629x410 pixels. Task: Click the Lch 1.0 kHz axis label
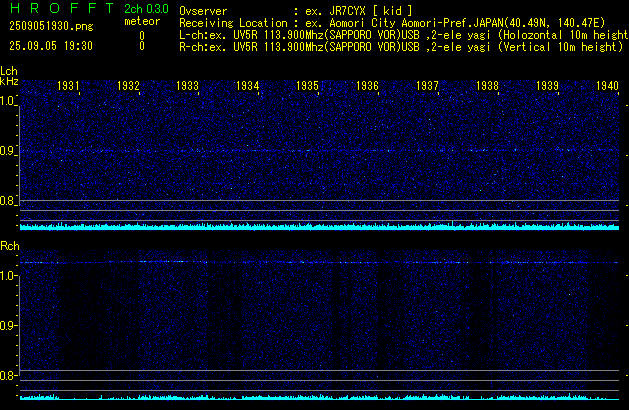pyautogui.click(x=7, y=101)
